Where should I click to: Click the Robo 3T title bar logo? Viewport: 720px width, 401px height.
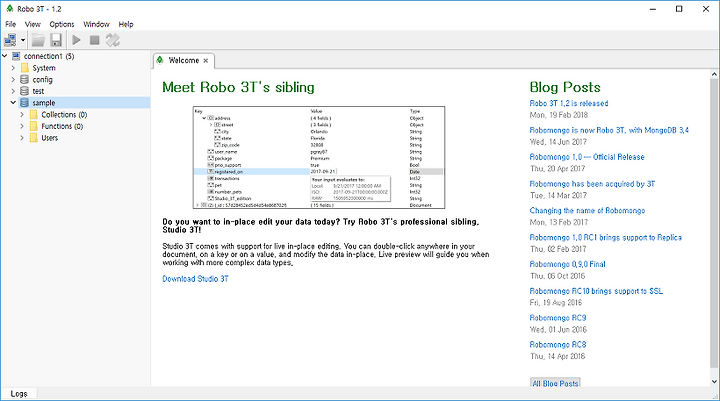[x=9, y=9]
